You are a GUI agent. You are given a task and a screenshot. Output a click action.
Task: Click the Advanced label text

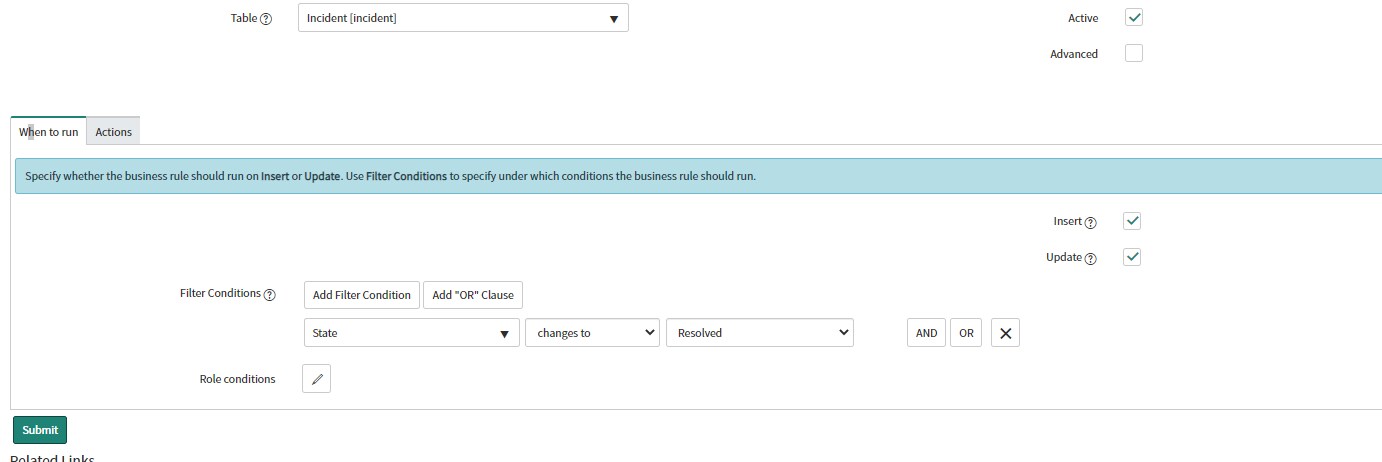(x=1073, y=54)
